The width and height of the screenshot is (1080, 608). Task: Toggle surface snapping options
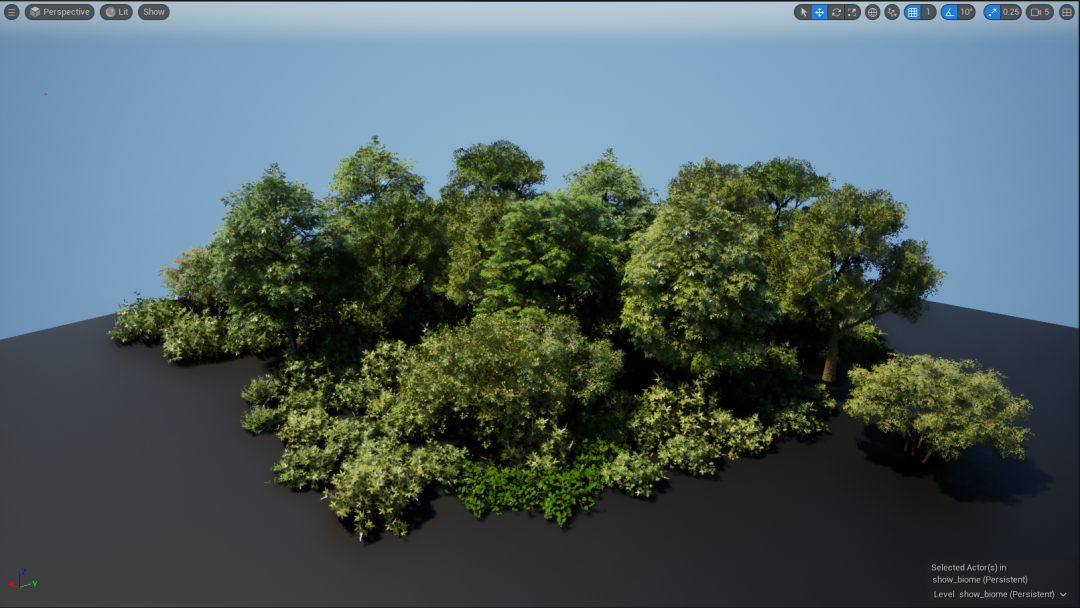(892, 12)
